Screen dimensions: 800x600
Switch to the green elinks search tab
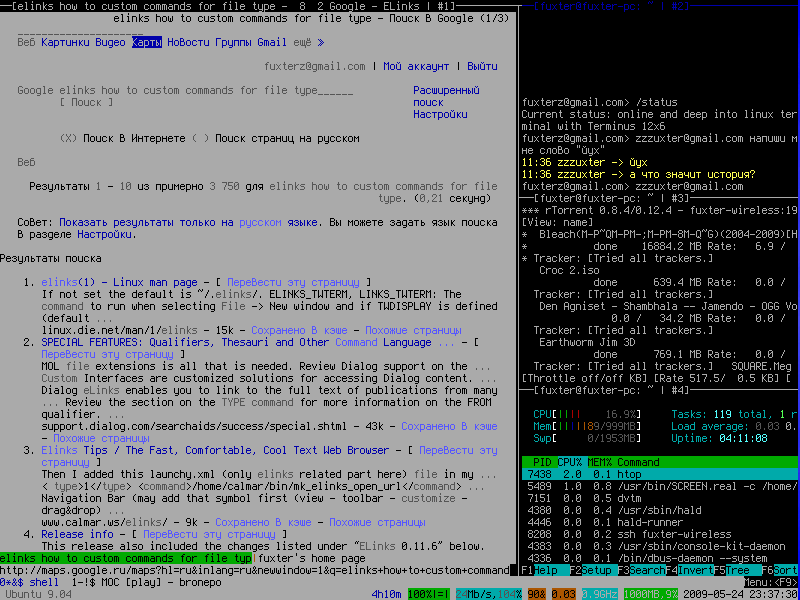126,558
